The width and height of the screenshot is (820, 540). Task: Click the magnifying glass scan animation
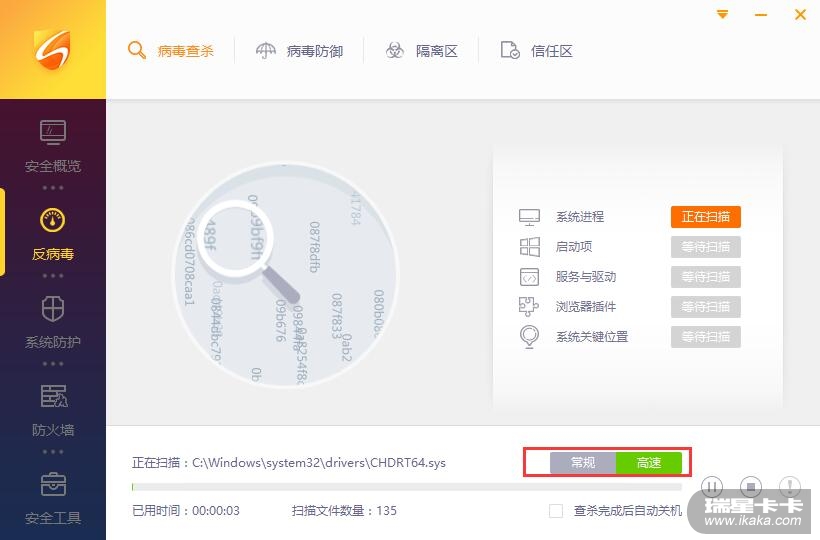tap(286, 275)
